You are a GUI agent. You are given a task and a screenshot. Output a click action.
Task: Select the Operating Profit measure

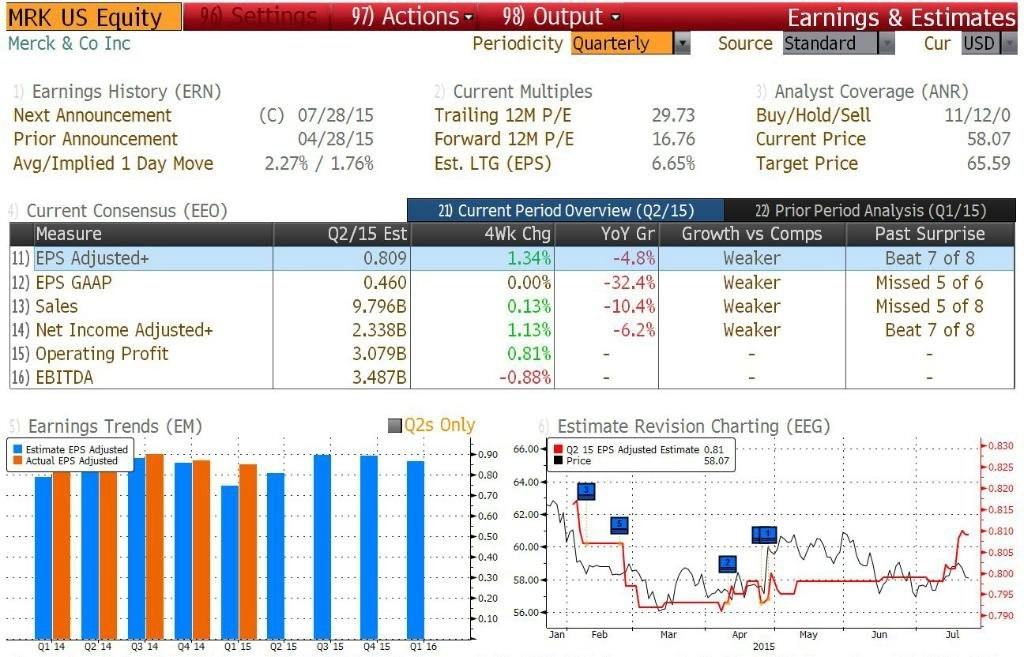pos(102,354)
